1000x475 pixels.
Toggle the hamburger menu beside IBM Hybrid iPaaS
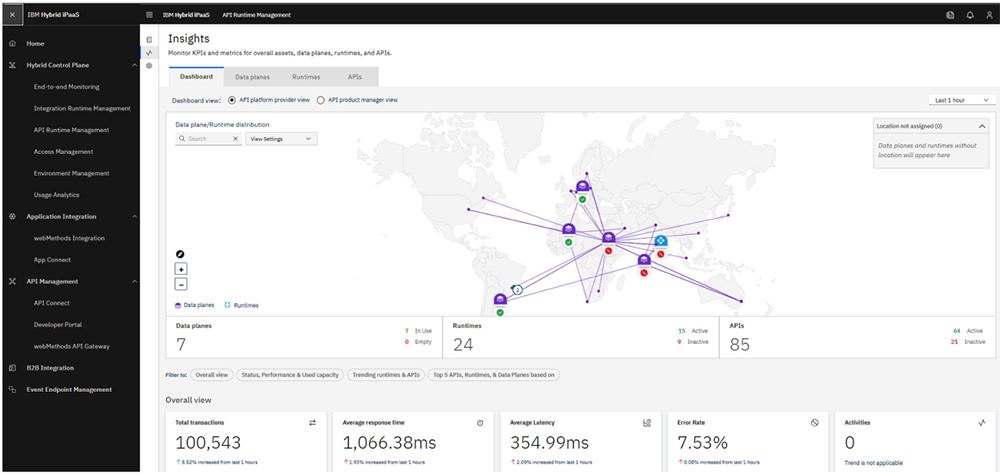click(x=149, y=15)
